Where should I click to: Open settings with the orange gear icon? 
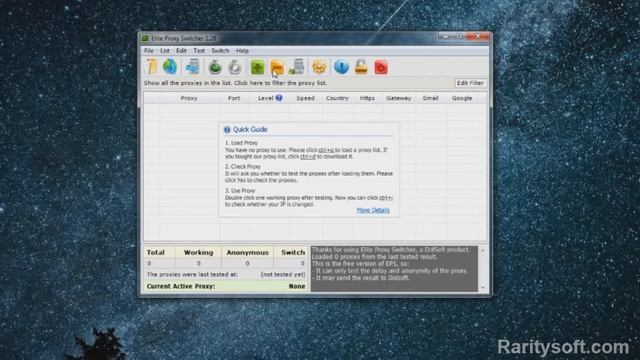click(x=319, y=67)
